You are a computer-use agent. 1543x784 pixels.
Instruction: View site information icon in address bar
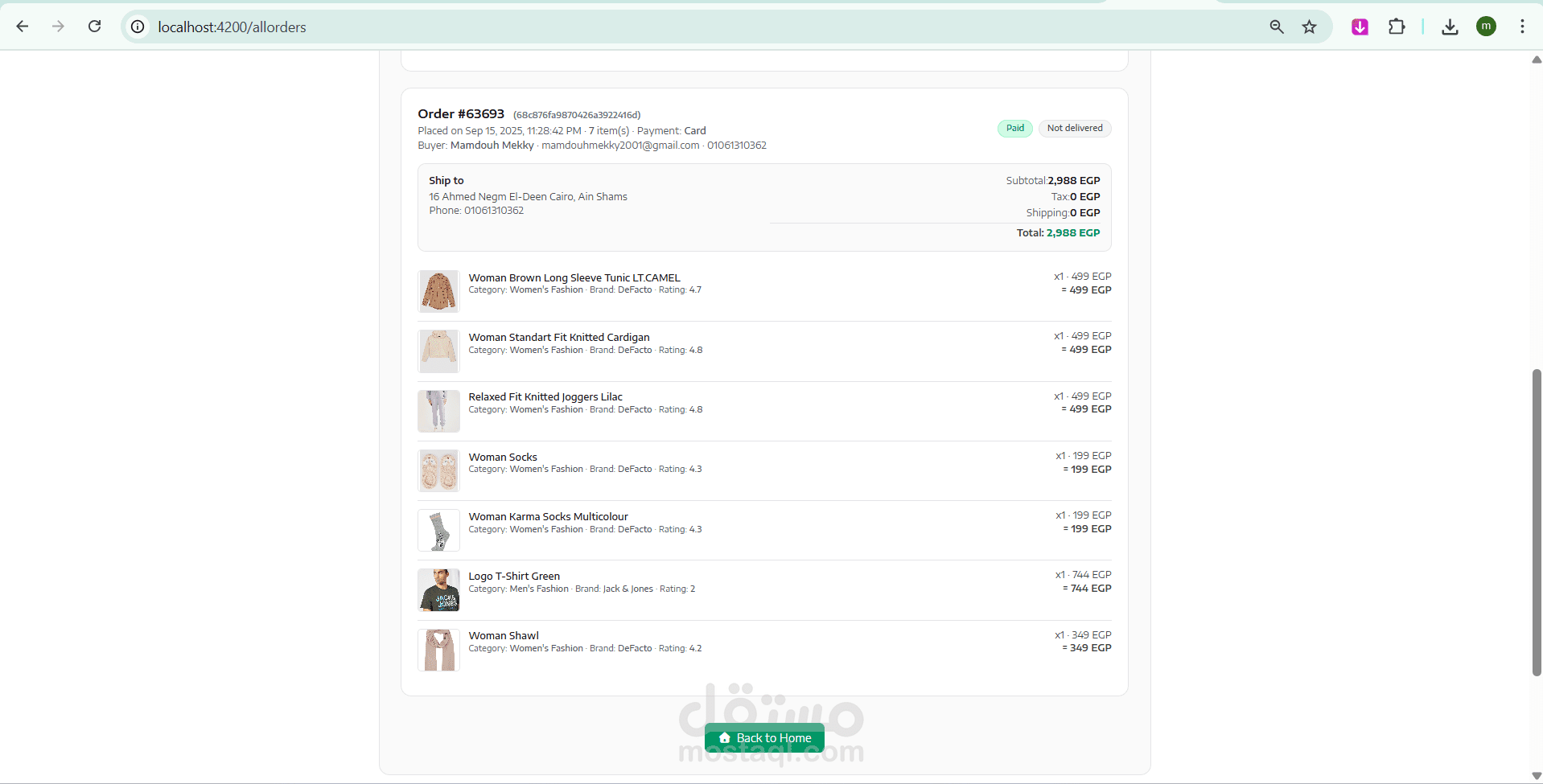tap(138, 27)
